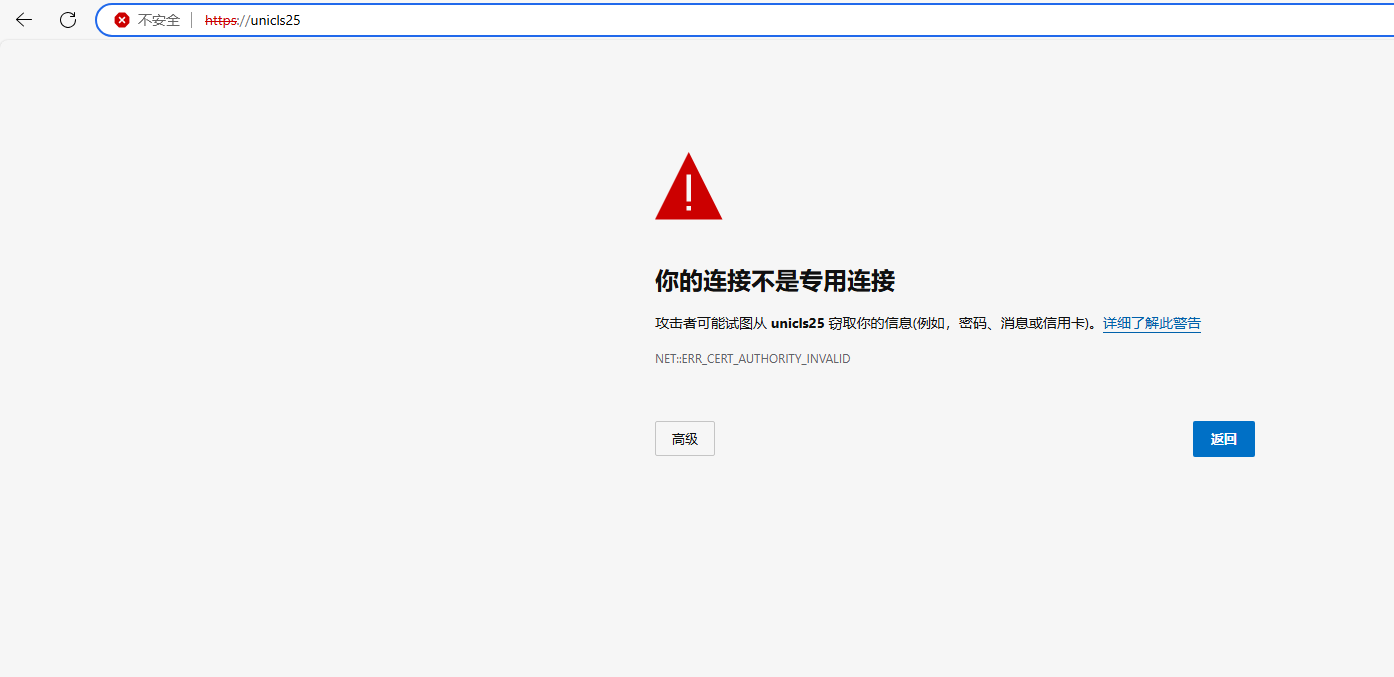Screen dimensions: 1394x677
Task: Click the NET::ERR_CERT_AUTHORITY_INVALID error code
Action: coord(752,358)
